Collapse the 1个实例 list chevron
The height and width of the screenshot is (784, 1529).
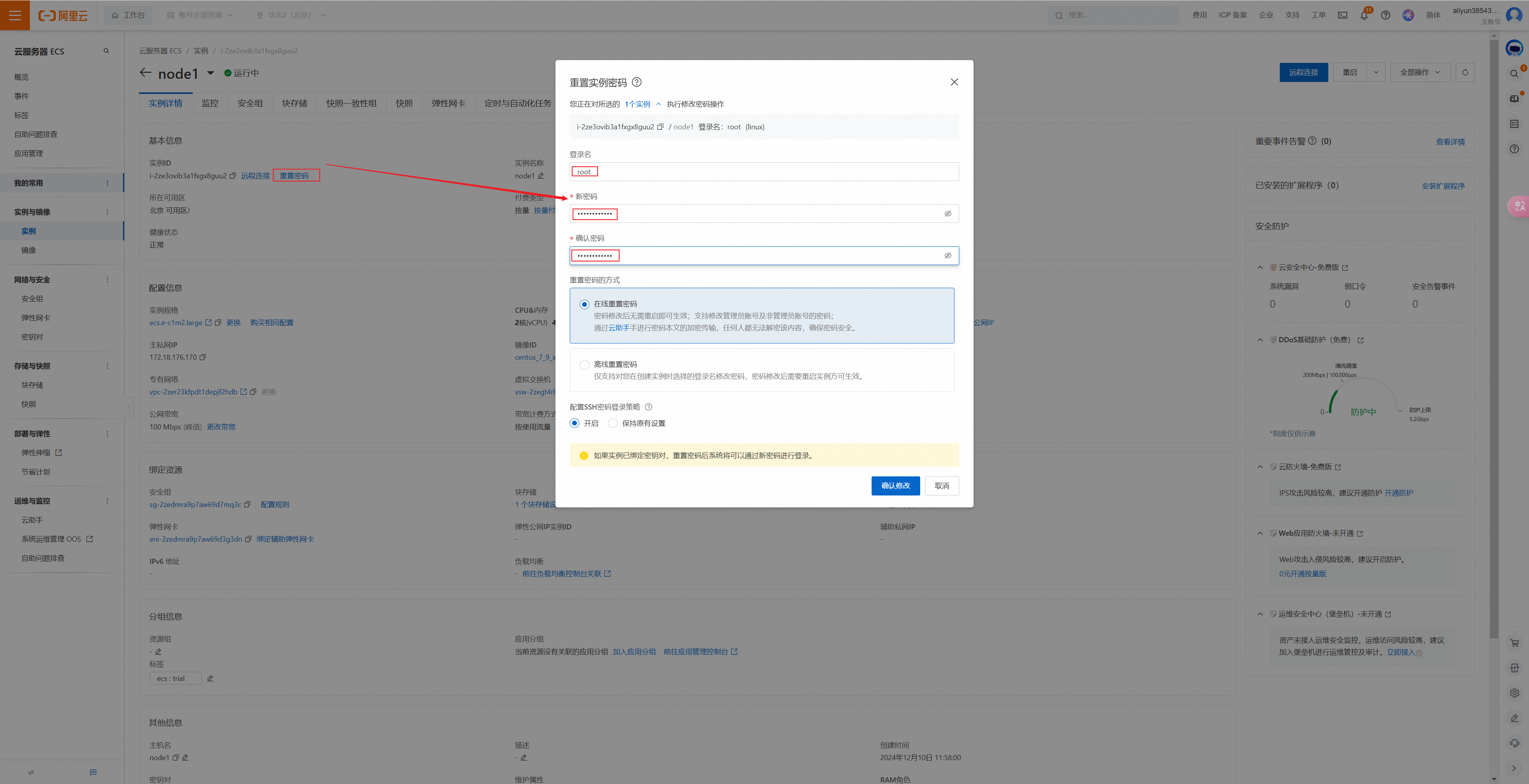click(658, 104)
